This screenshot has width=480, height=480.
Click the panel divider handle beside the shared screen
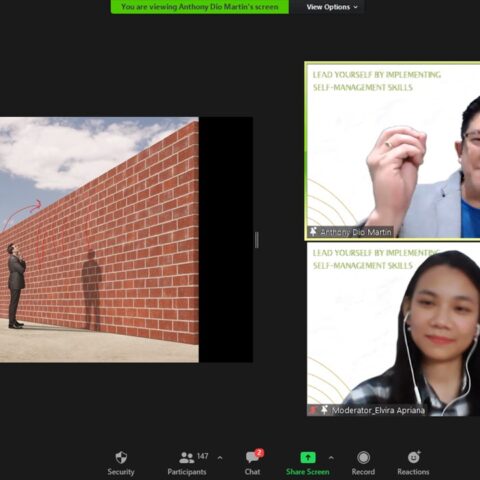[257, 240]
